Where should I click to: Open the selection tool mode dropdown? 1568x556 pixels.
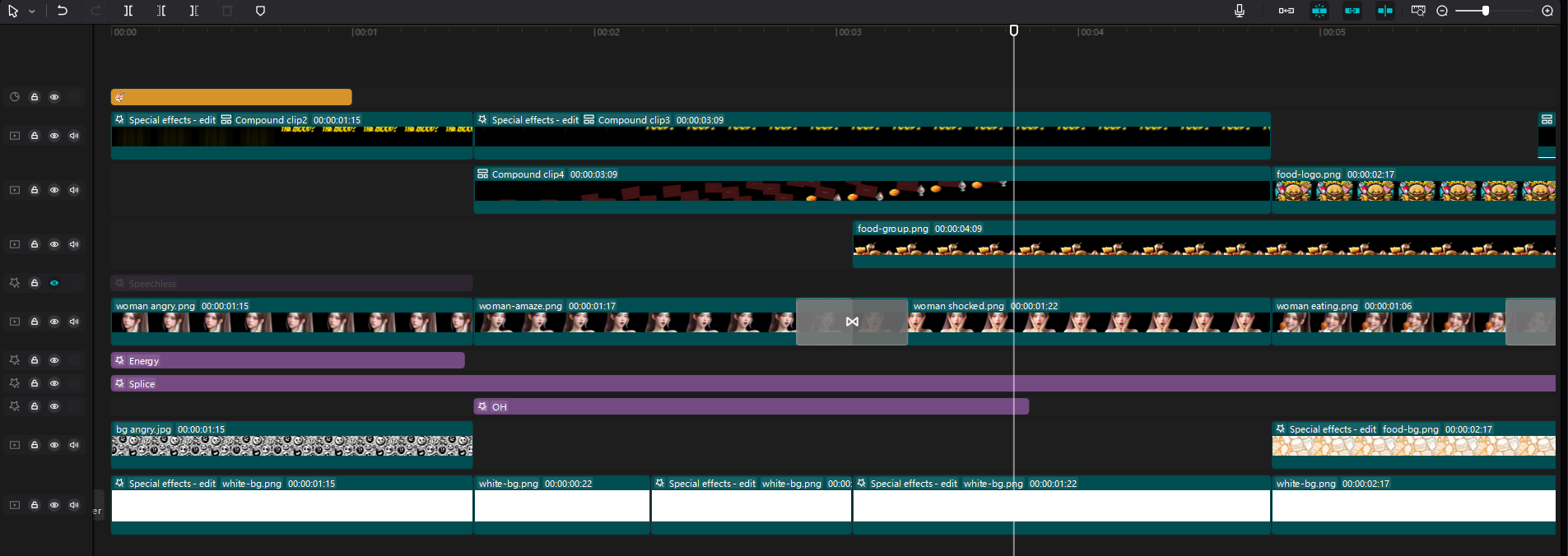[x=32, y=12]
